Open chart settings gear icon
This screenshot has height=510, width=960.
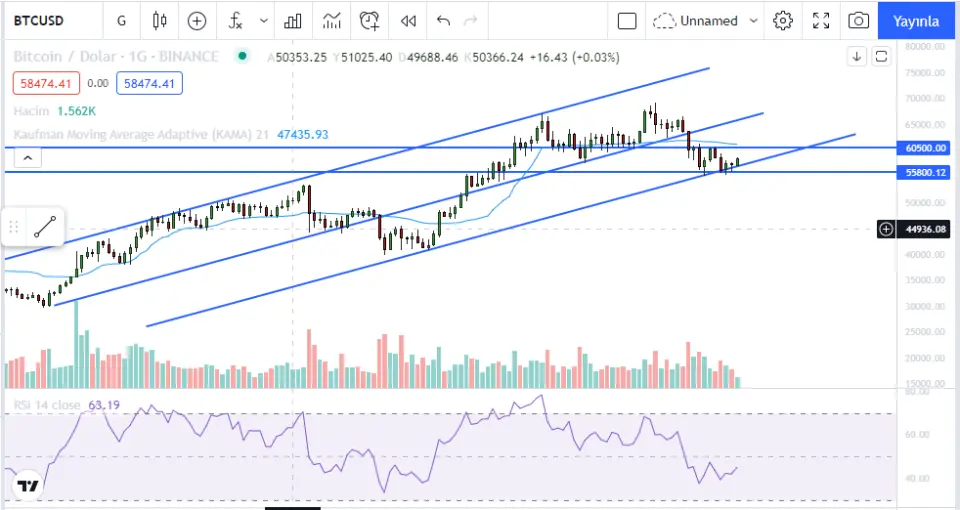point(783,20)
